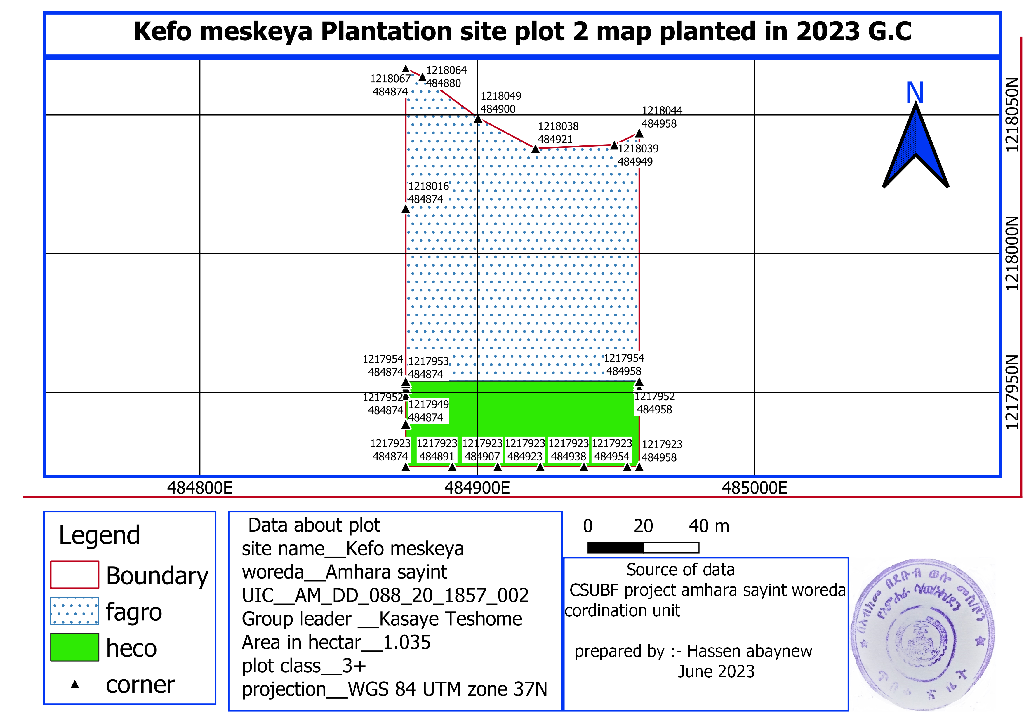
Task: Click the black and white scale bar
Action: point(642,547)
